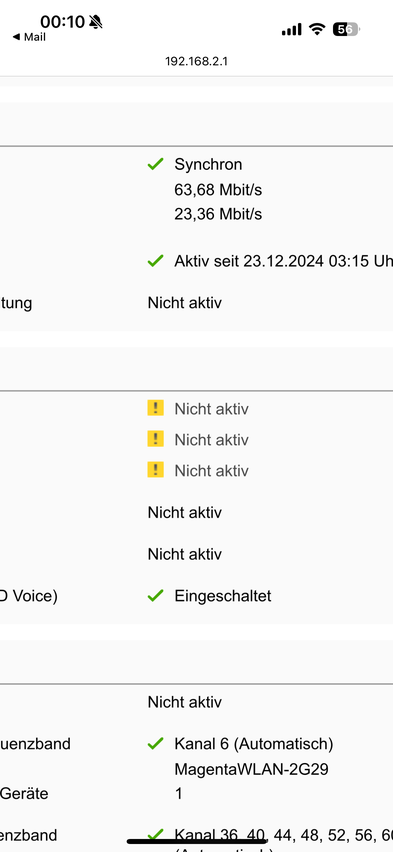Tap the first yellow warning icon
This screenshot has height=852, width=393.
155,408
